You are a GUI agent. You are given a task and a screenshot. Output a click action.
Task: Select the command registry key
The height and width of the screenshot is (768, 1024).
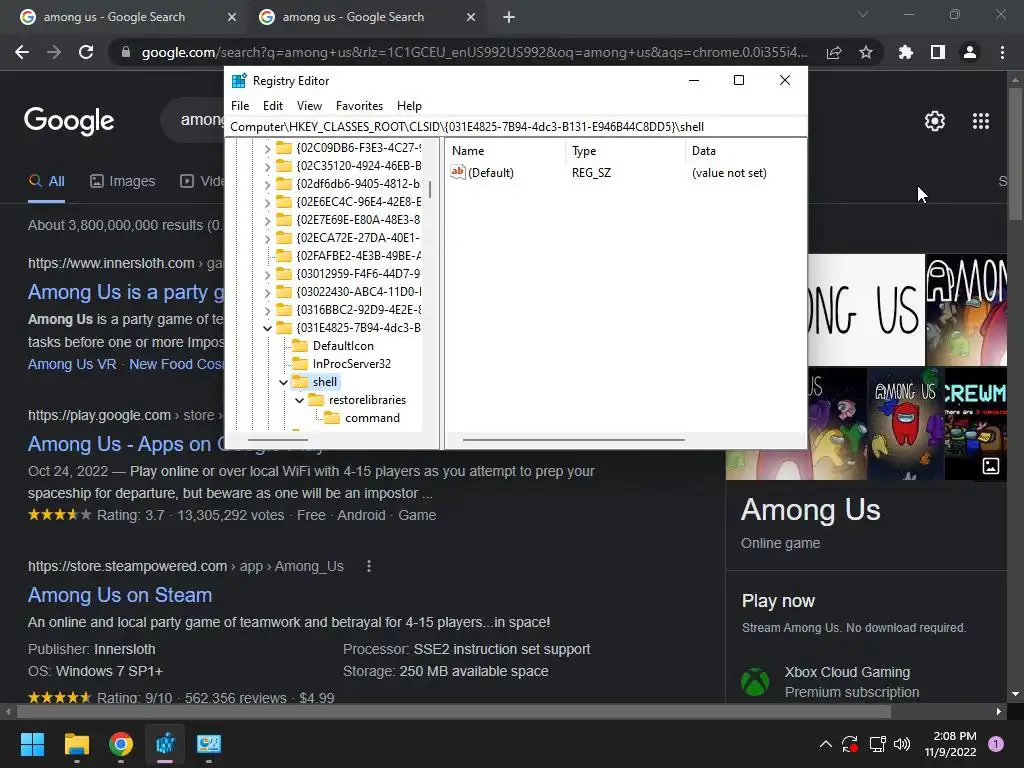click(x=372, y=418)
